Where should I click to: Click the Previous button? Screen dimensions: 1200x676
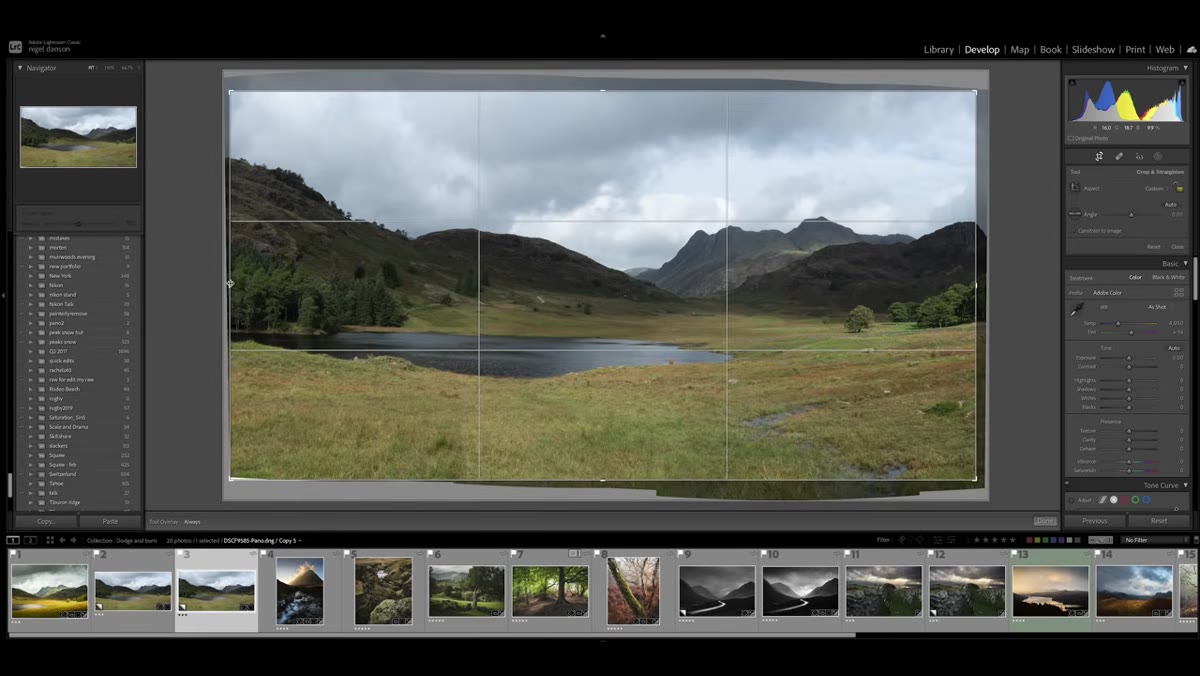[x=1095, y=521]
